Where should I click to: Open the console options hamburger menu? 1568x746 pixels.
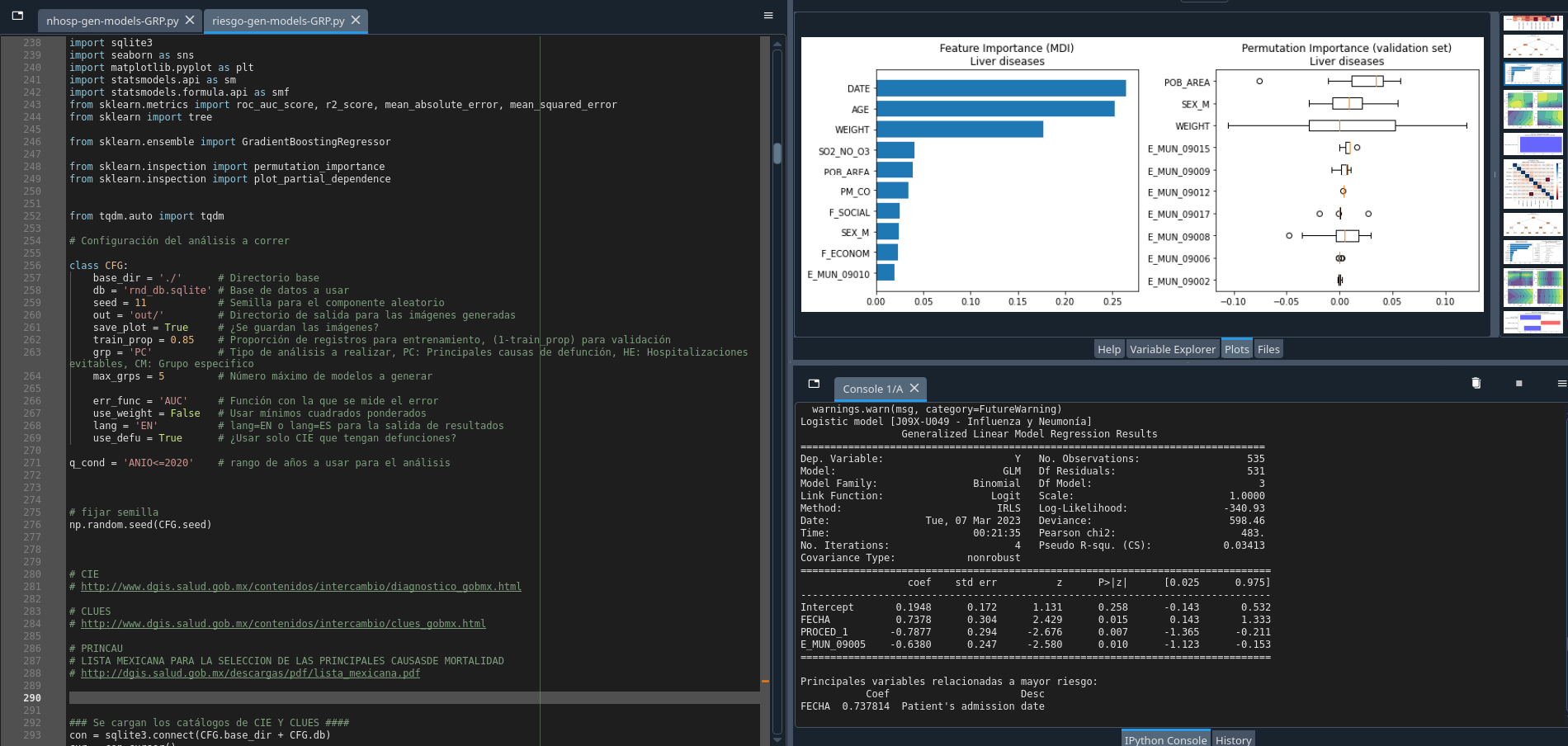tap(1562, 383)
